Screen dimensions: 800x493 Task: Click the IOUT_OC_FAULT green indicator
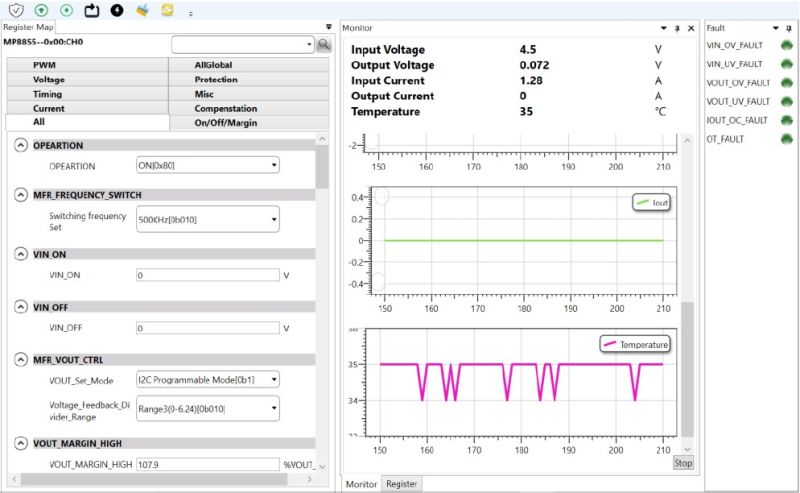coord(787,120)
